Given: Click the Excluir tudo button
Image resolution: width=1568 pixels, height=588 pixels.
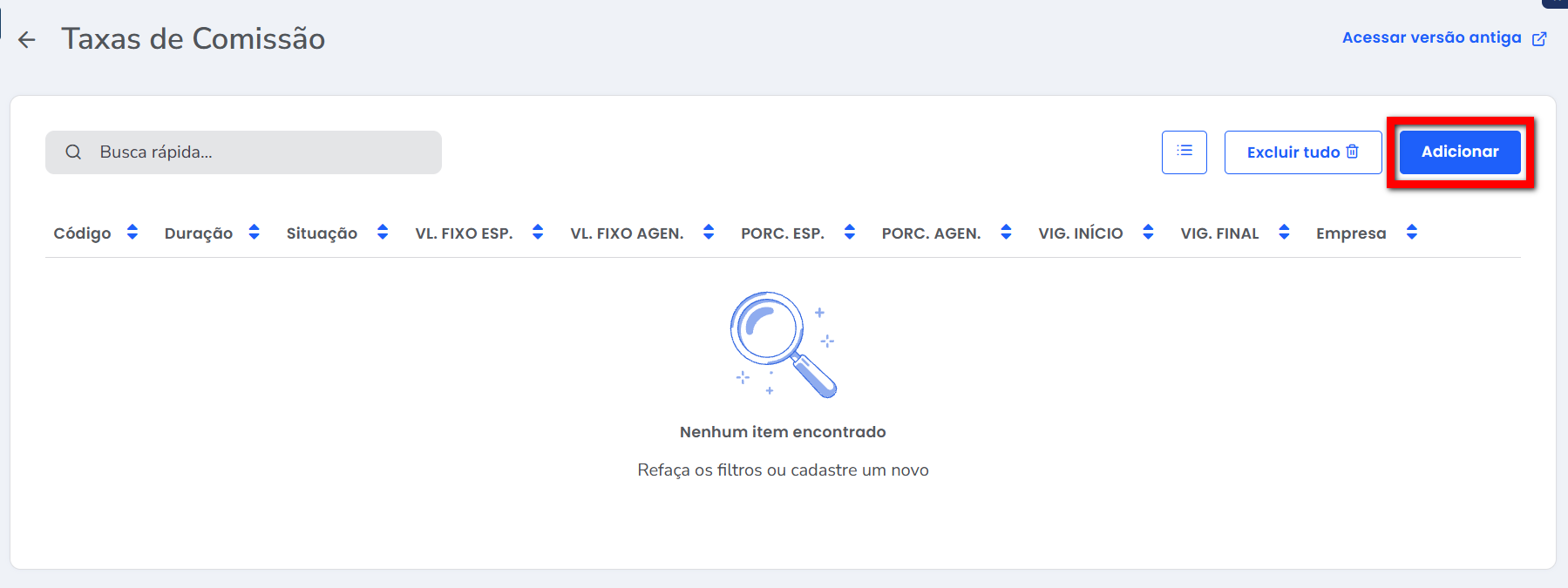Looking at the screenshot, I should pos(1302,152).
